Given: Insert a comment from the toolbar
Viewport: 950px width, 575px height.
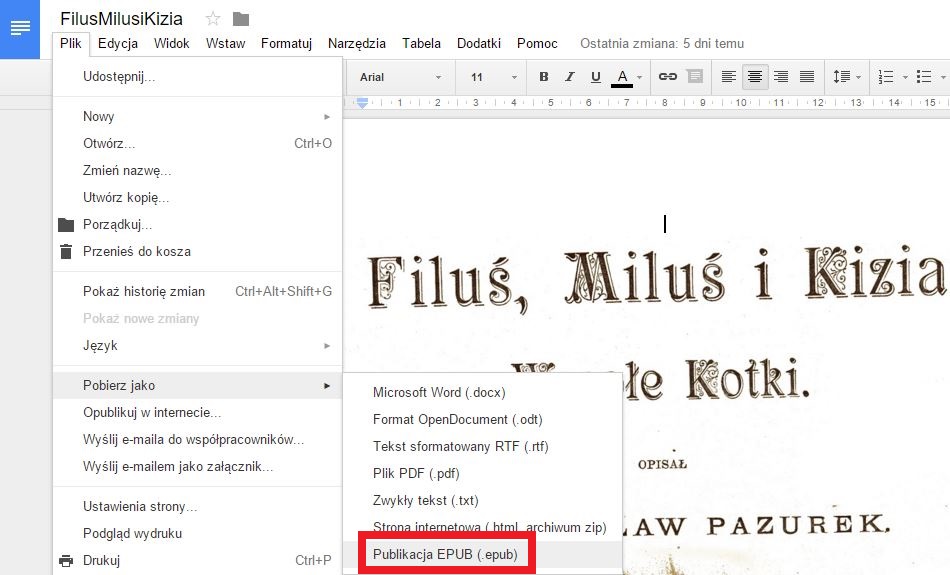Looking at the screenshot, I should click(x=694, y=76).
